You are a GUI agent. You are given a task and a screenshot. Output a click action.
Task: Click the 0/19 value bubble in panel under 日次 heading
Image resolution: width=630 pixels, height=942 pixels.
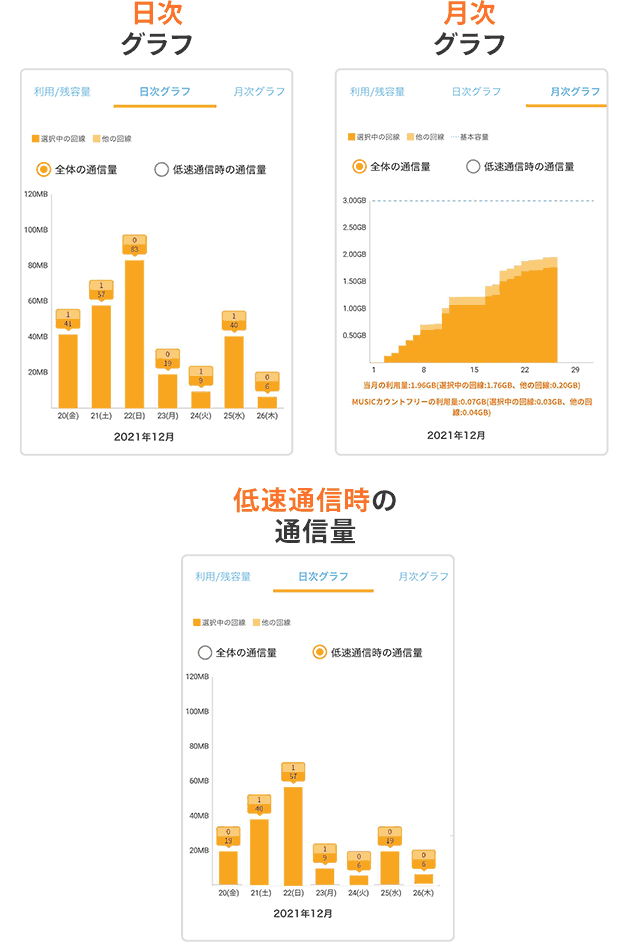click(x=168, y=359)
